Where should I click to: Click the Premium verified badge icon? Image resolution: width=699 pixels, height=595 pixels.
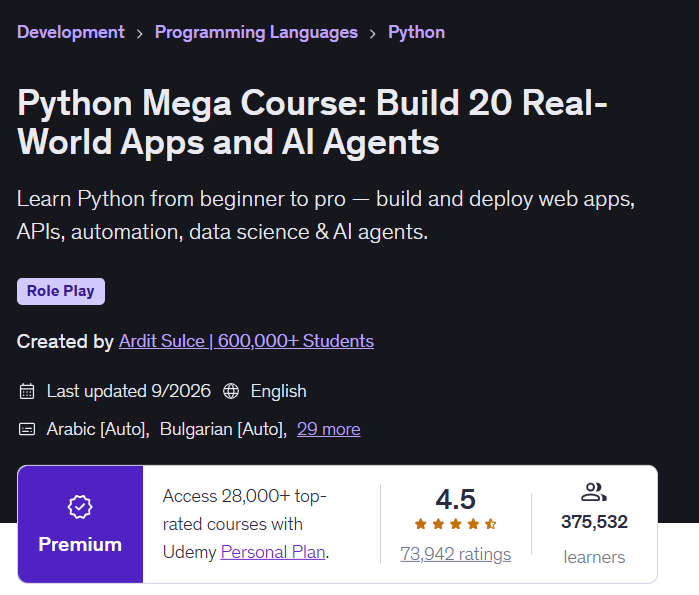(x=80, y=507)
